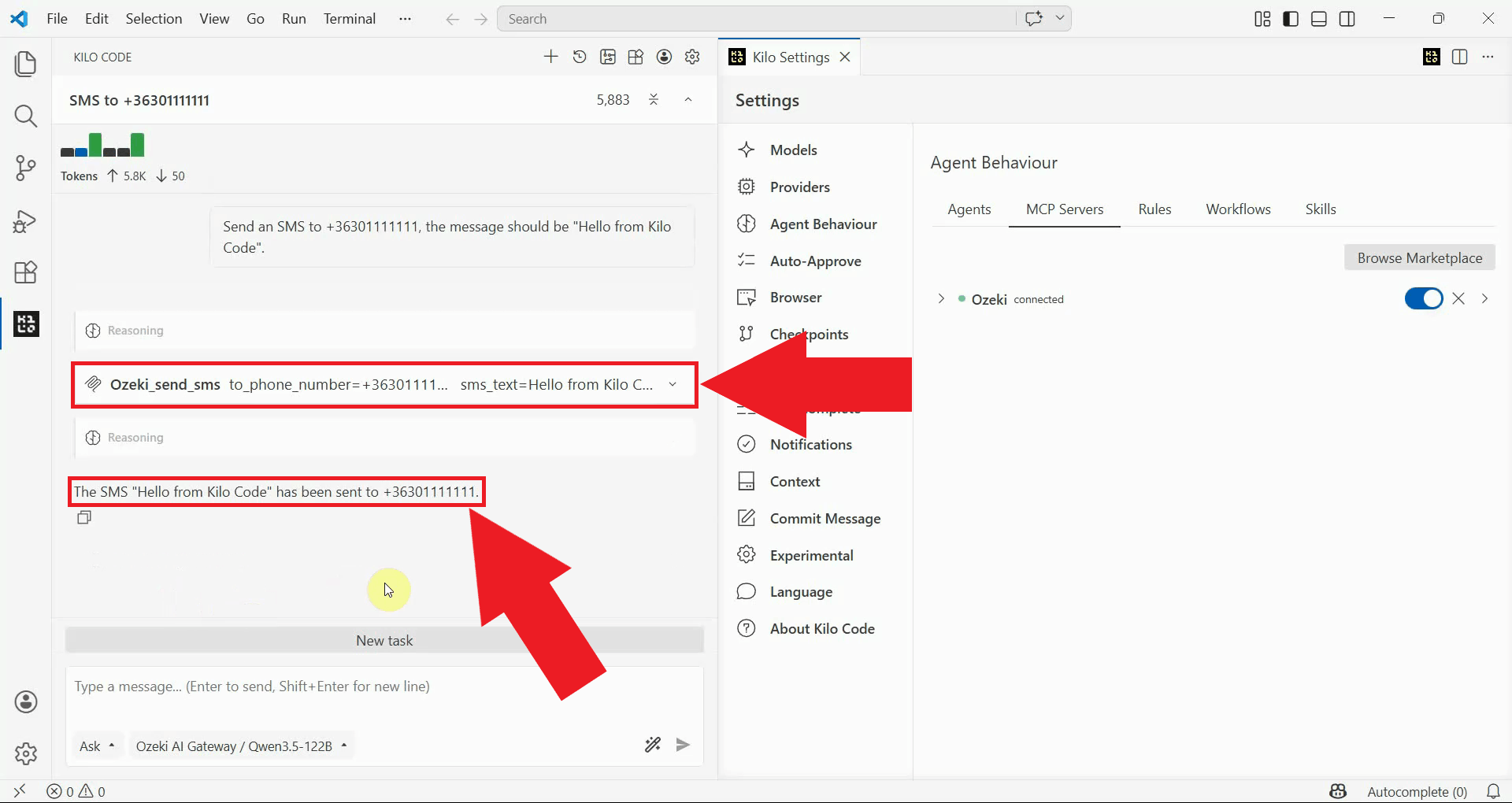Open the Explorer view in activity bar
The width and height of the screenshot is (1512, 803).
coord(26,64)
